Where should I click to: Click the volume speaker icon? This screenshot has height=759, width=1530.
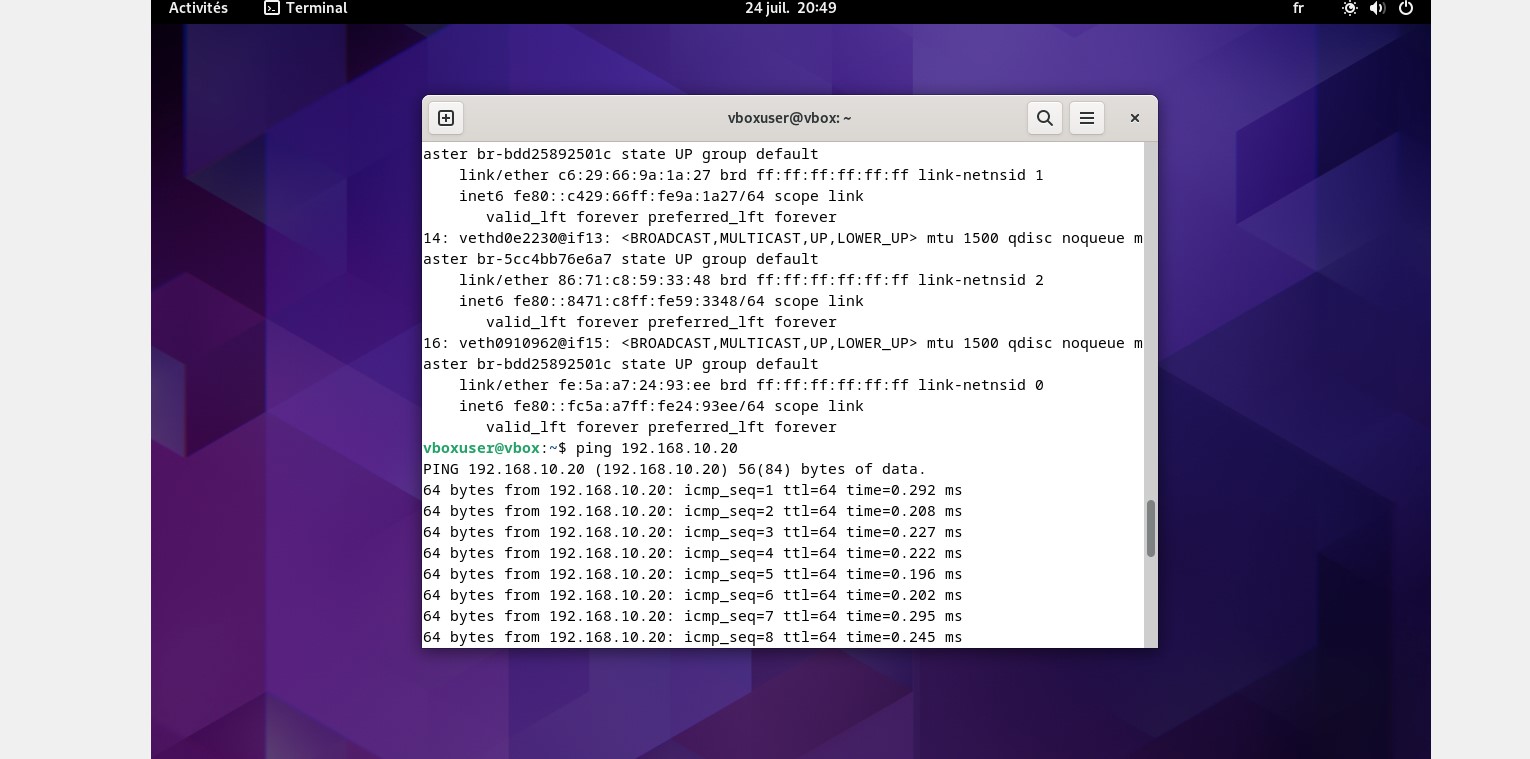(1377, 8)
